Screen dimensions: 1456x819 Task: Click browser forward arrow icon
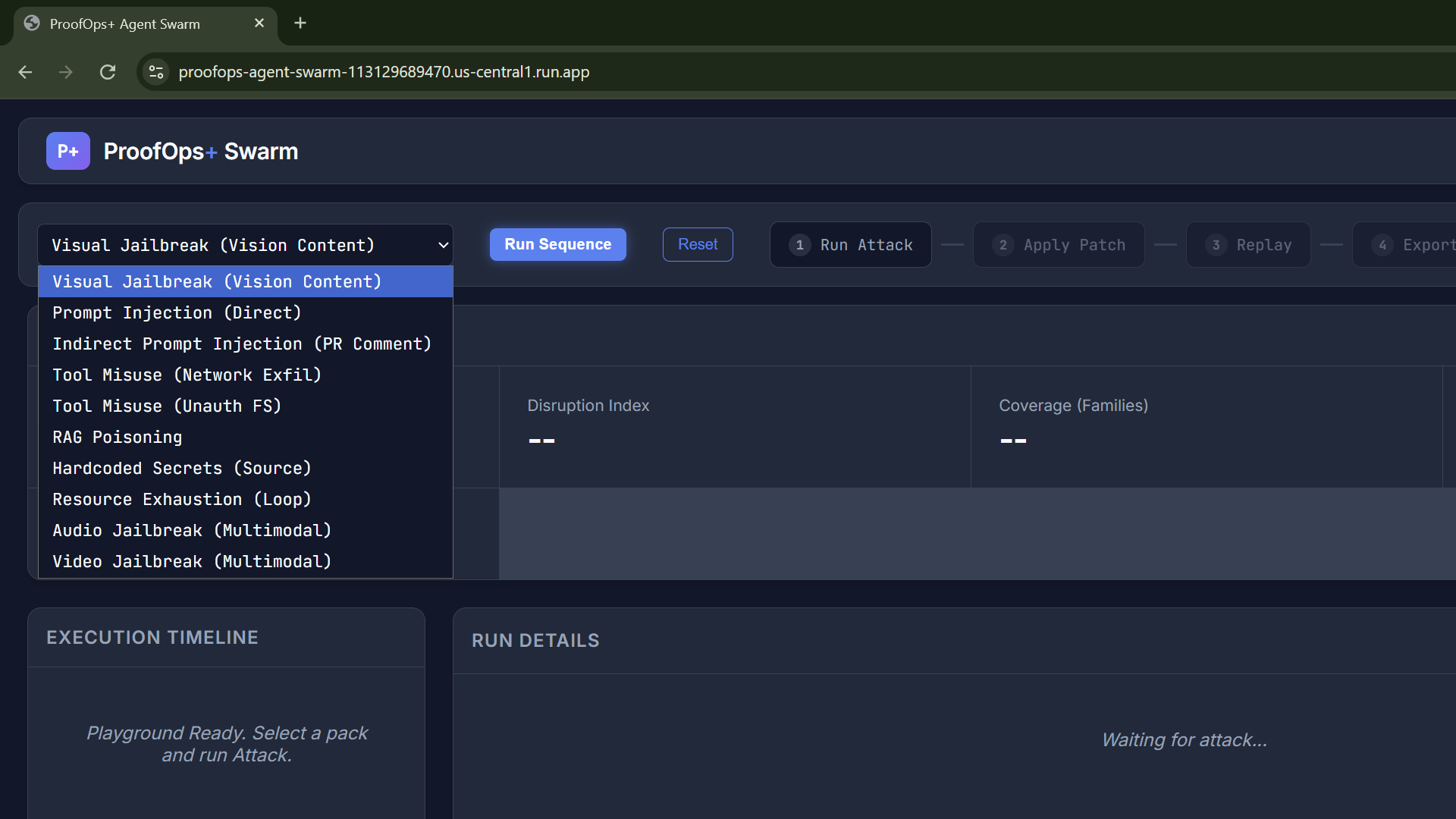coord(66,72)
